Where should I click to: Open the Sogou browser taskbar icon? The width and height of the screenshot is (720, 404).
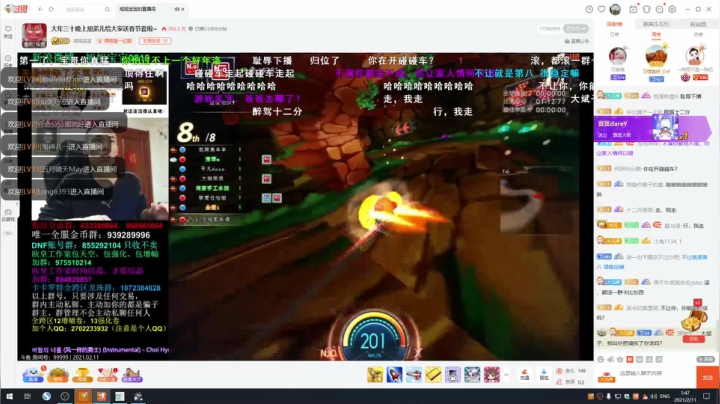[46, 396]
